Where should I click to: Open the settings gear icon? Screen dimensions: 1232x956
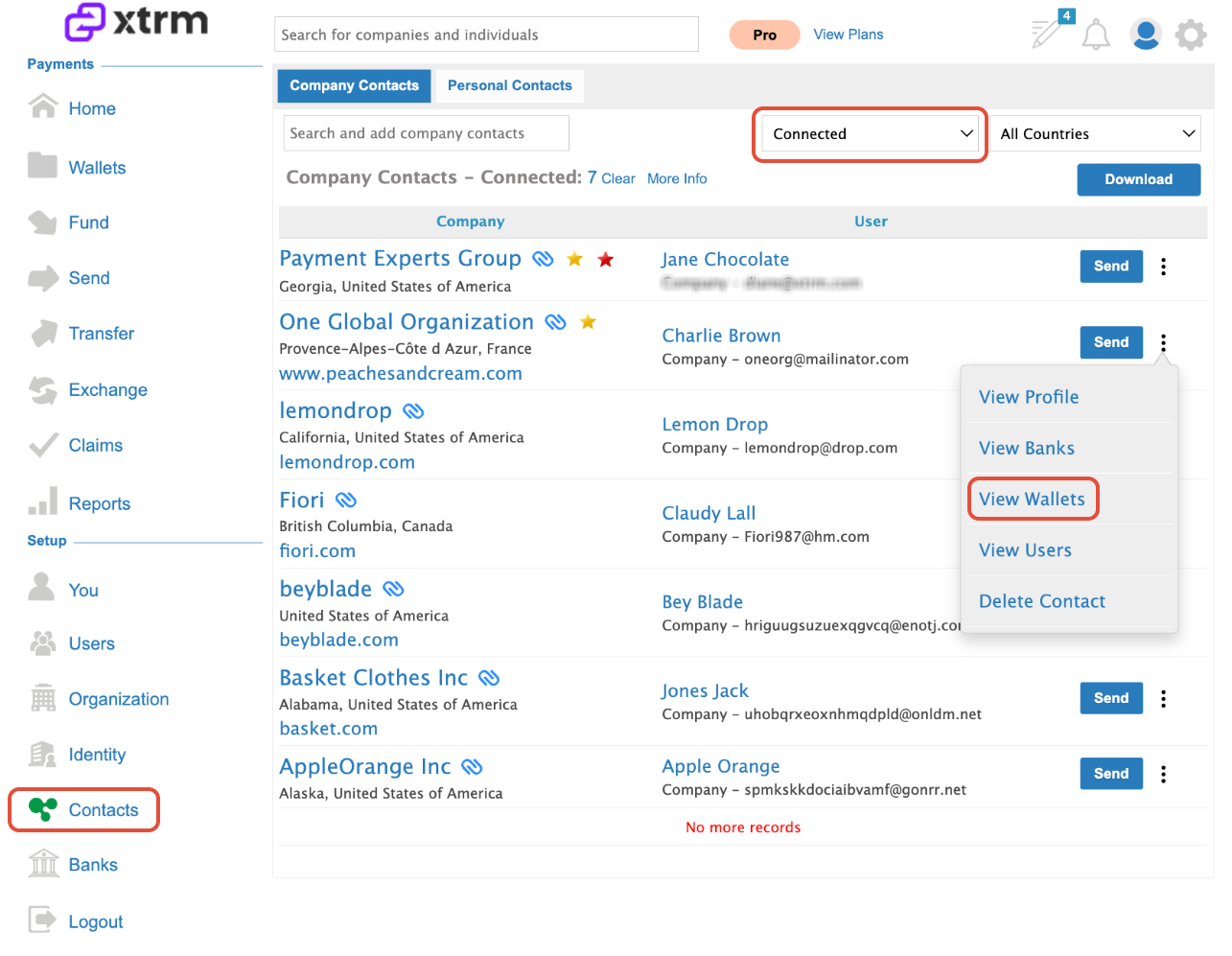pos(1191,35)
